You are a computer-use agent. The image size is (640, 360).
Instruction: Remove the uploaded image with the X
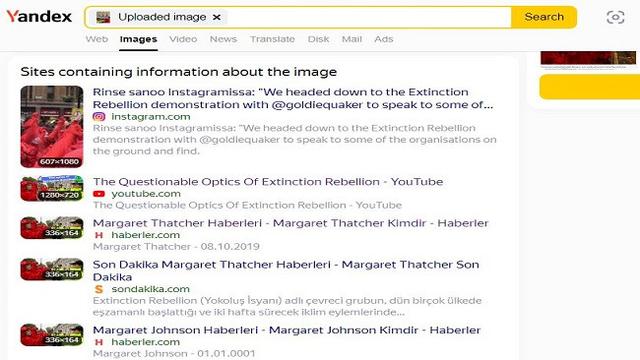[x=217, y=17]
